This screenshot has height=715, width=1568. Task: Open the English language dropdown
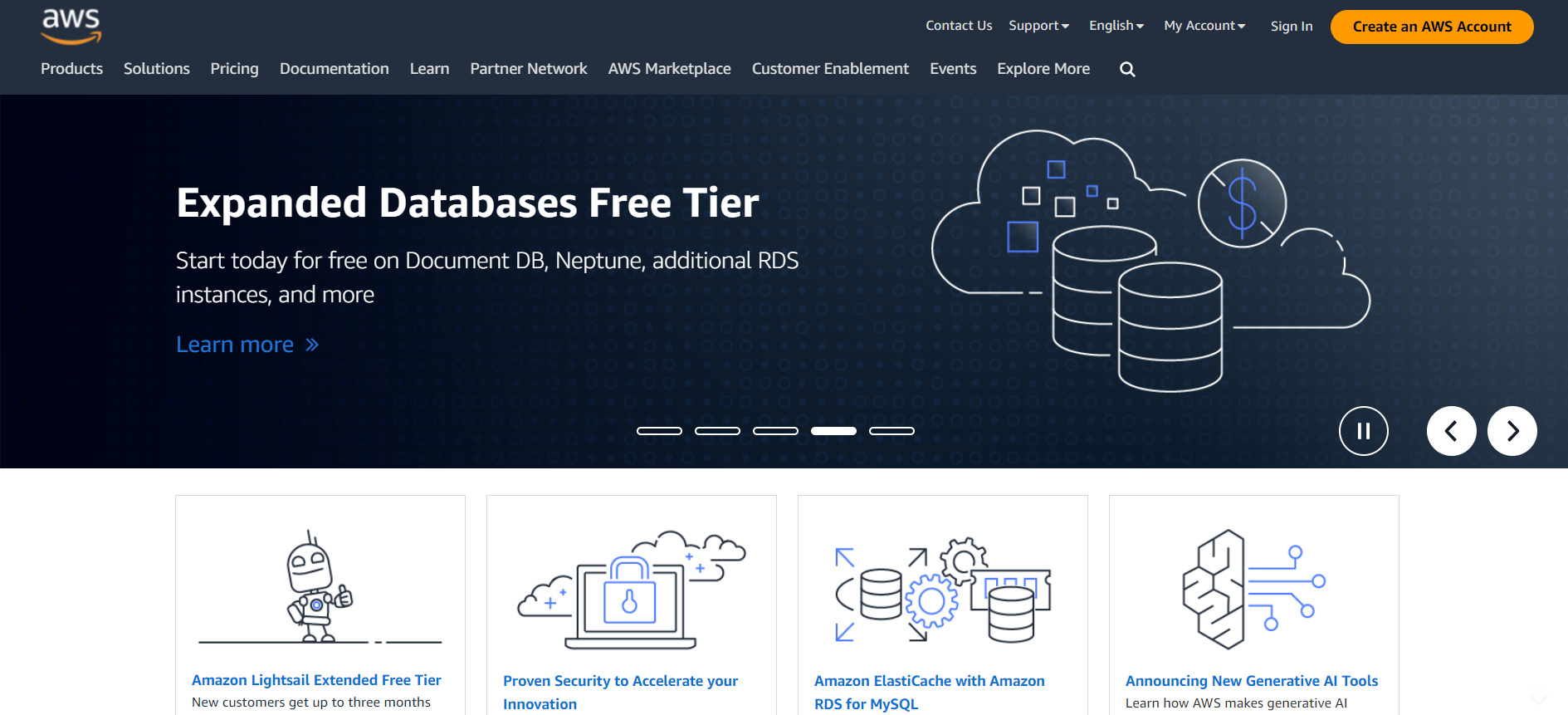click(x=1116, y=26)
